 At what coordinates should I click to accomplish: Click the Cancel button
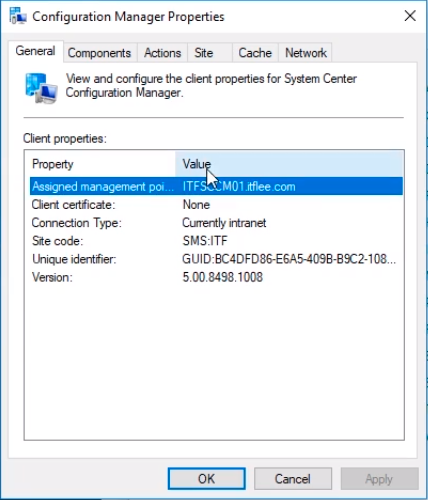point(293,479)
